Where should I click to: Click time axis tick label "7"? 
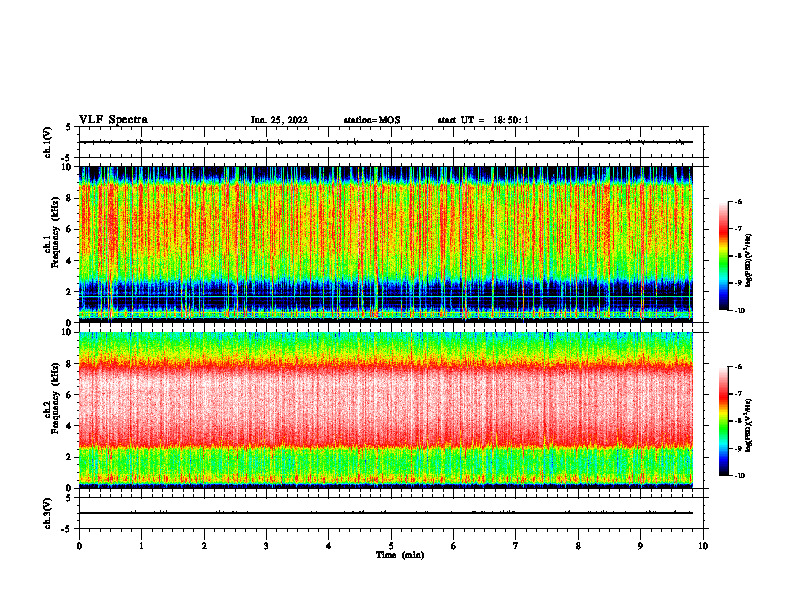pyautogui.click(x=516, y=546)
